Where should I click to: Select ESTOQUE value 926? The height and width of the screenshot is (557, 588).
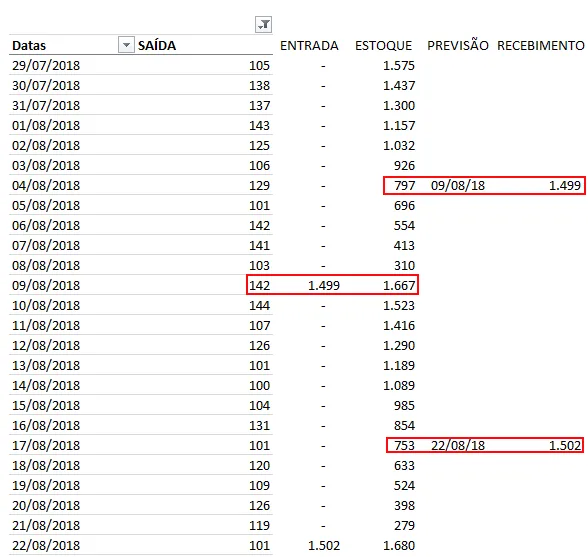coord(404,165)
